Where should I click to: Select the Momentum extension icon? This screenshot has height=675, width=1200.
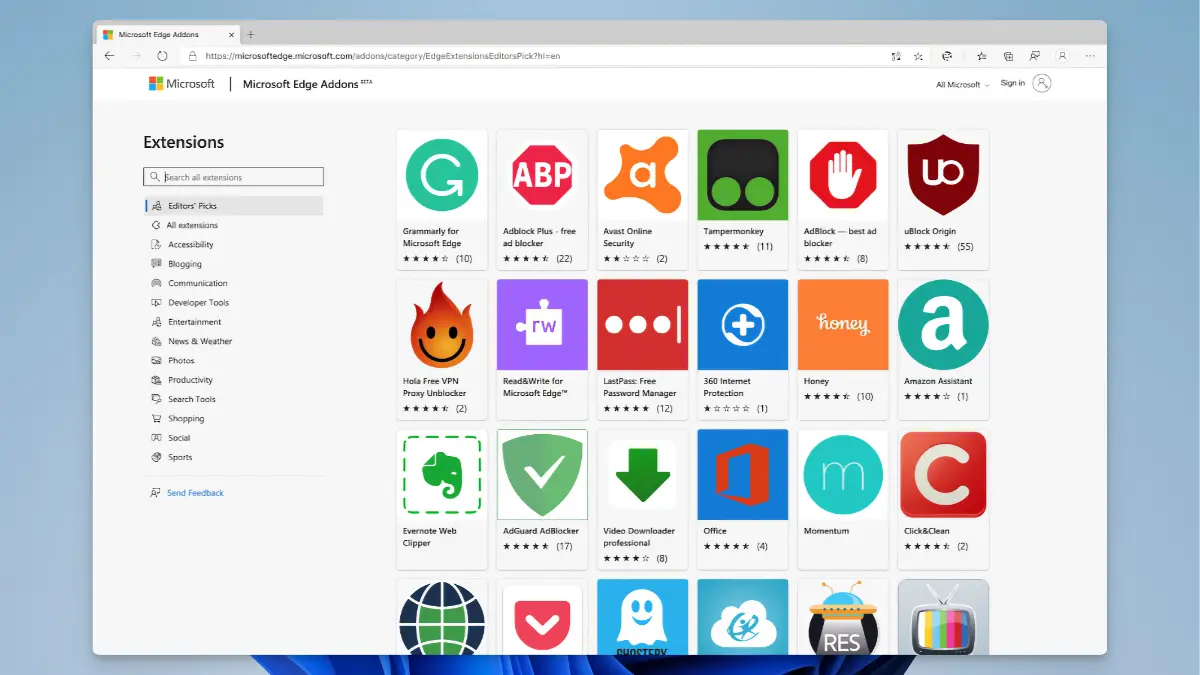tap(843, 475)
